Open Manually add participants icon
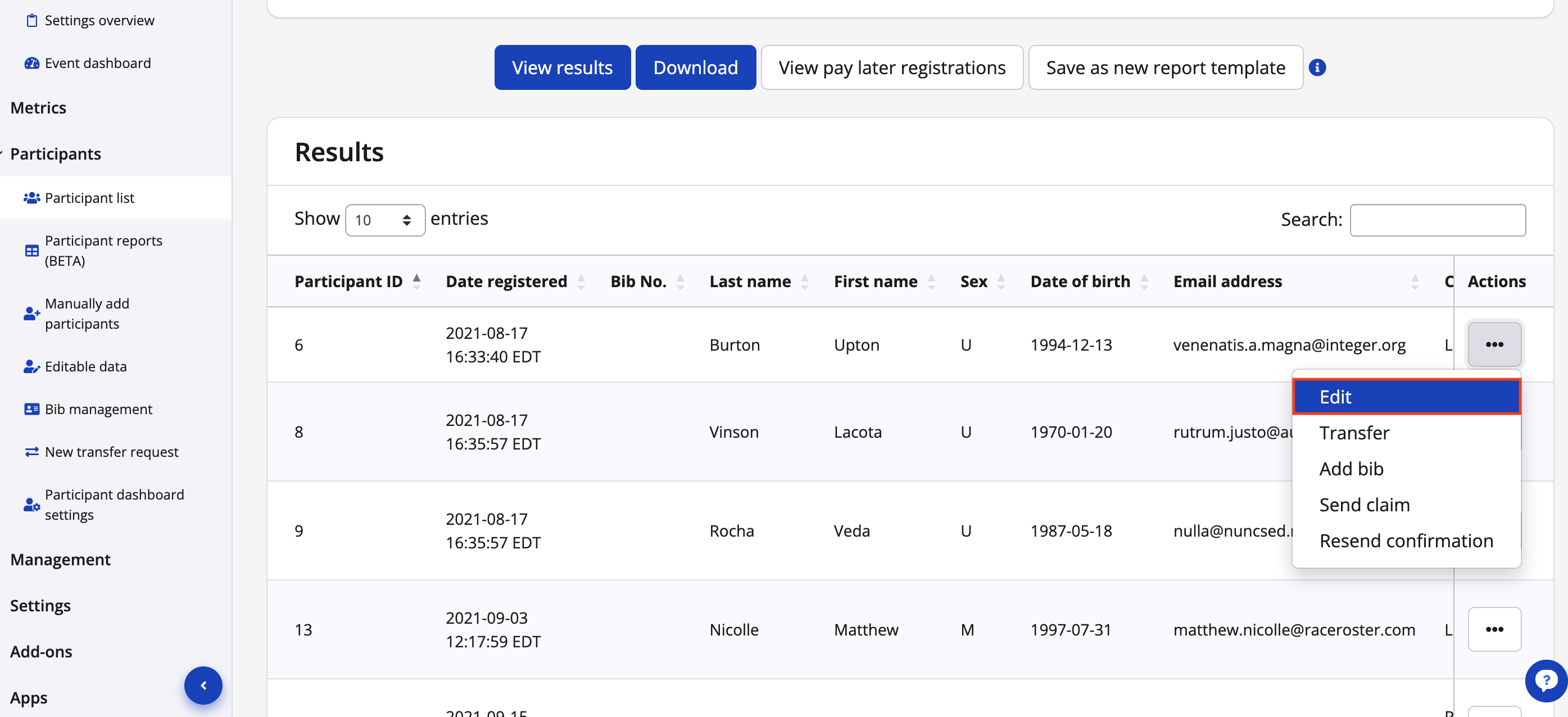The height and width of the screenshot is (717, 1568). click(31, 314)
